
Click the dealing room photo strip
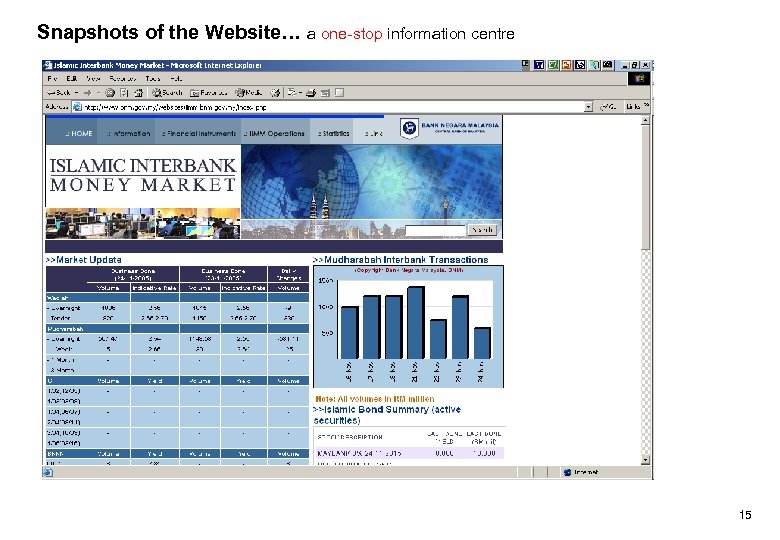tap(143, 223)
